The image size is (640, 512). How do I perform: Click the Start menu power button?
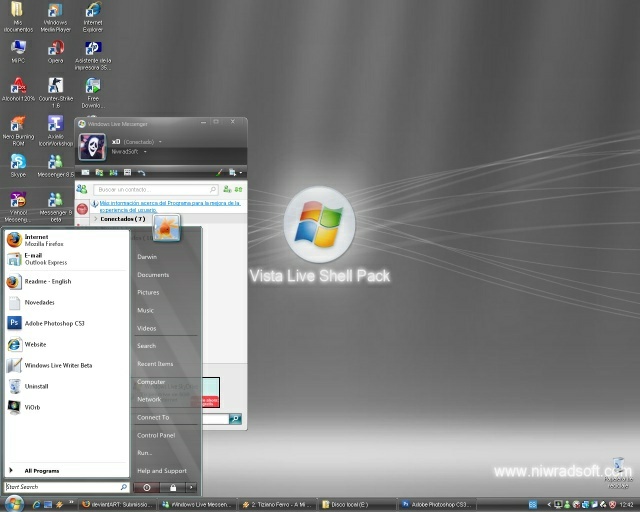(x=147, y=487)
